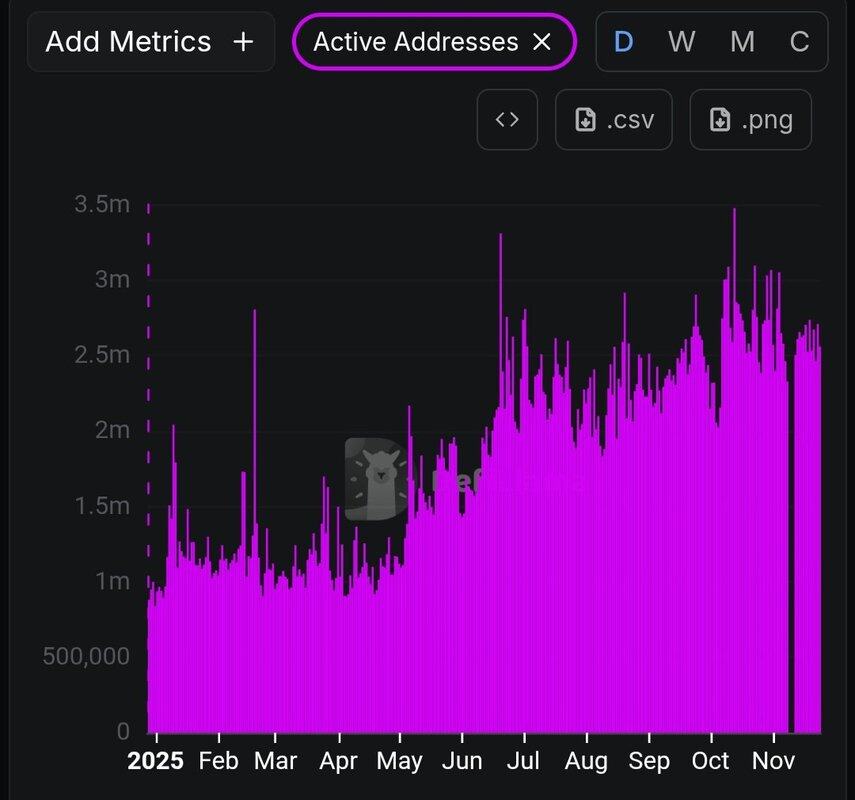Open the embed code angle-brackets button
The width and height of the screenshot is (855, 800).
click(507, 120)
